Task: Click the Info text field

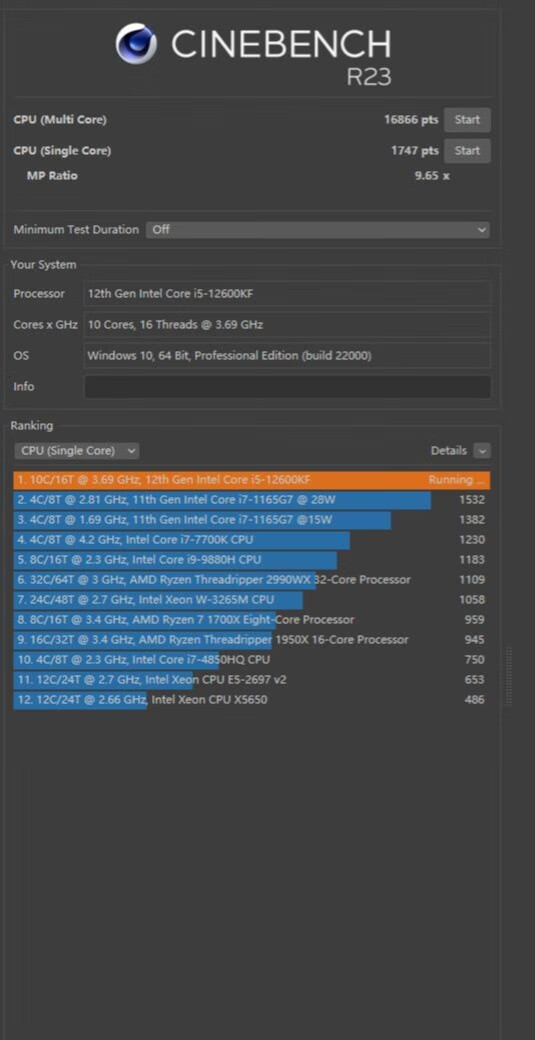Action: coord(288,387)
